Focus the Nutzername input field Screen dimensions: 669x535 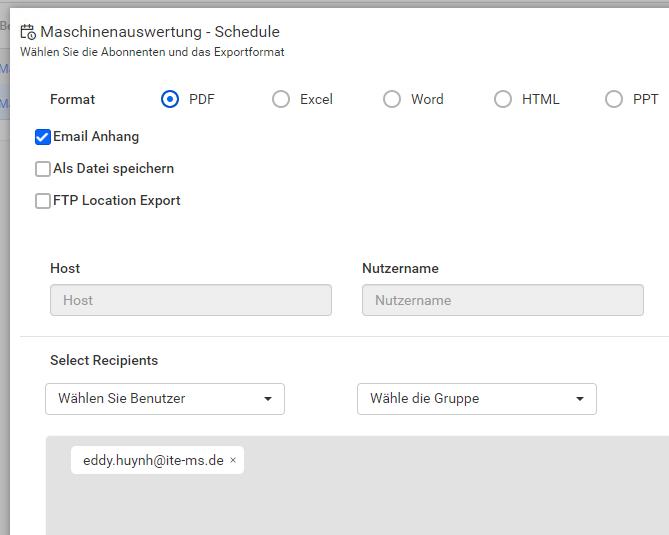[x=503, y=300]
